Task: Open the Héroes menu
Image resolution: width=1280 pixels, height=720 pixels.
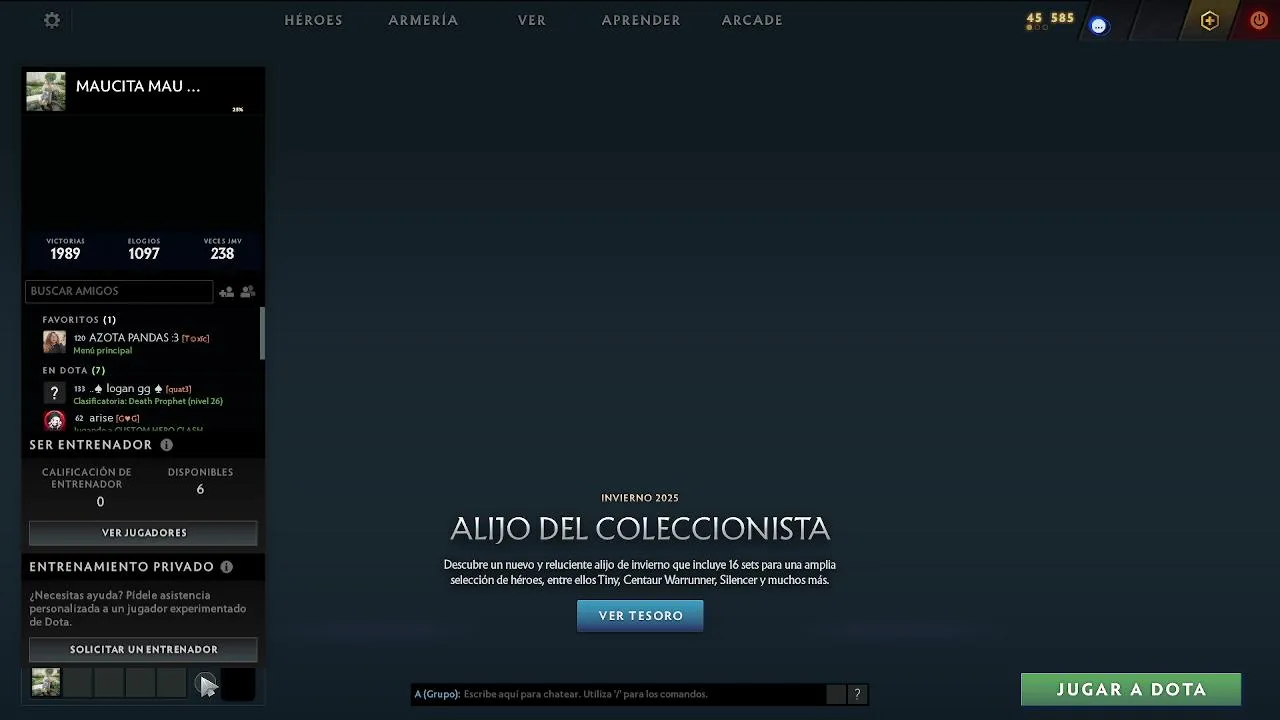Action: point(313,20)
